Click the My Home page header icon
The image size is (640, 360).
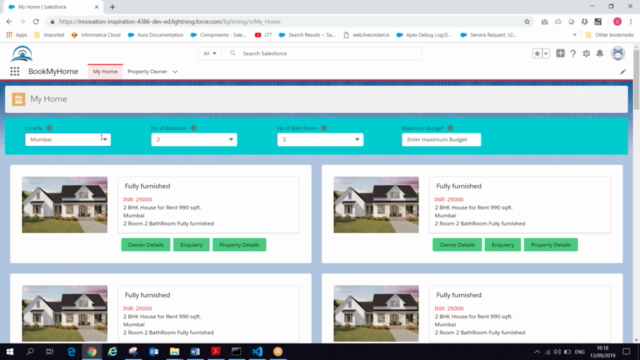[18, 99]
